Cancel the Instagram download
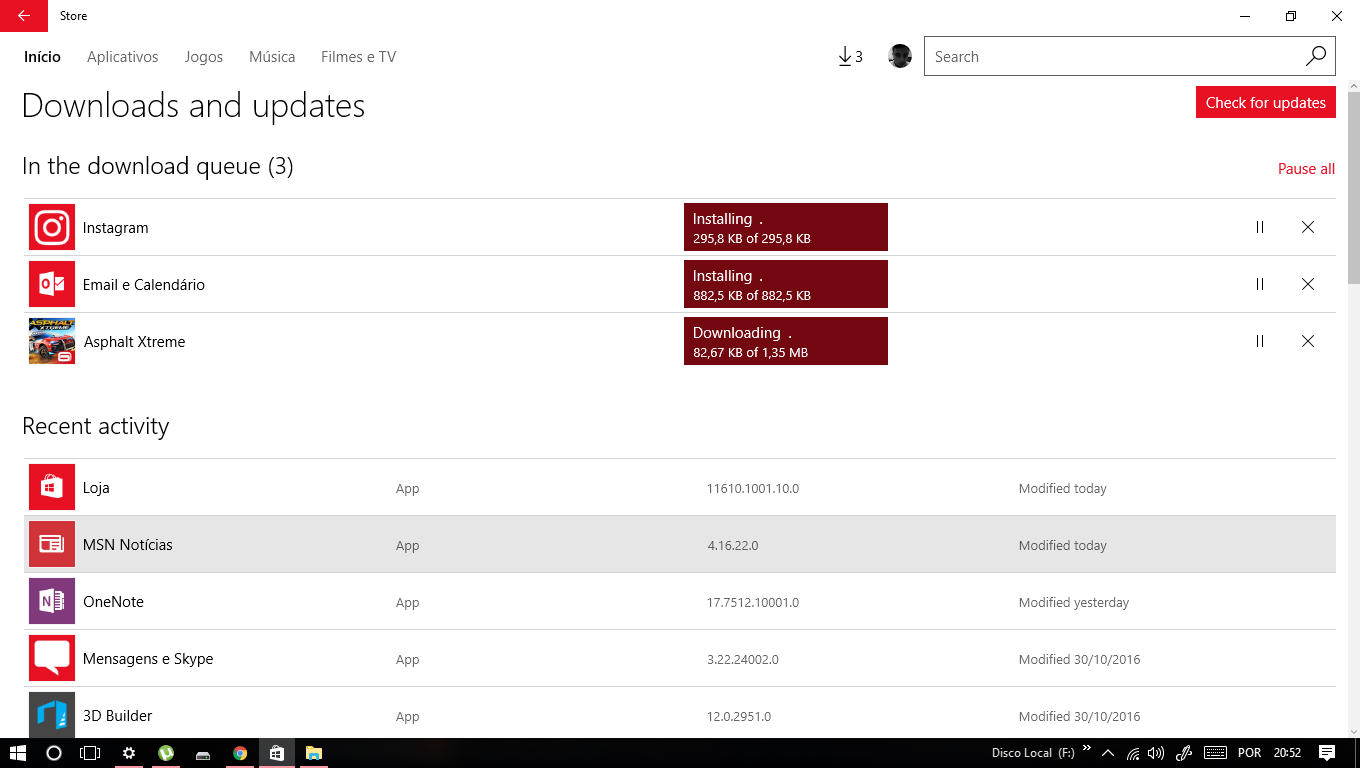This screenshot has height=768, width=1360. 1308,227
